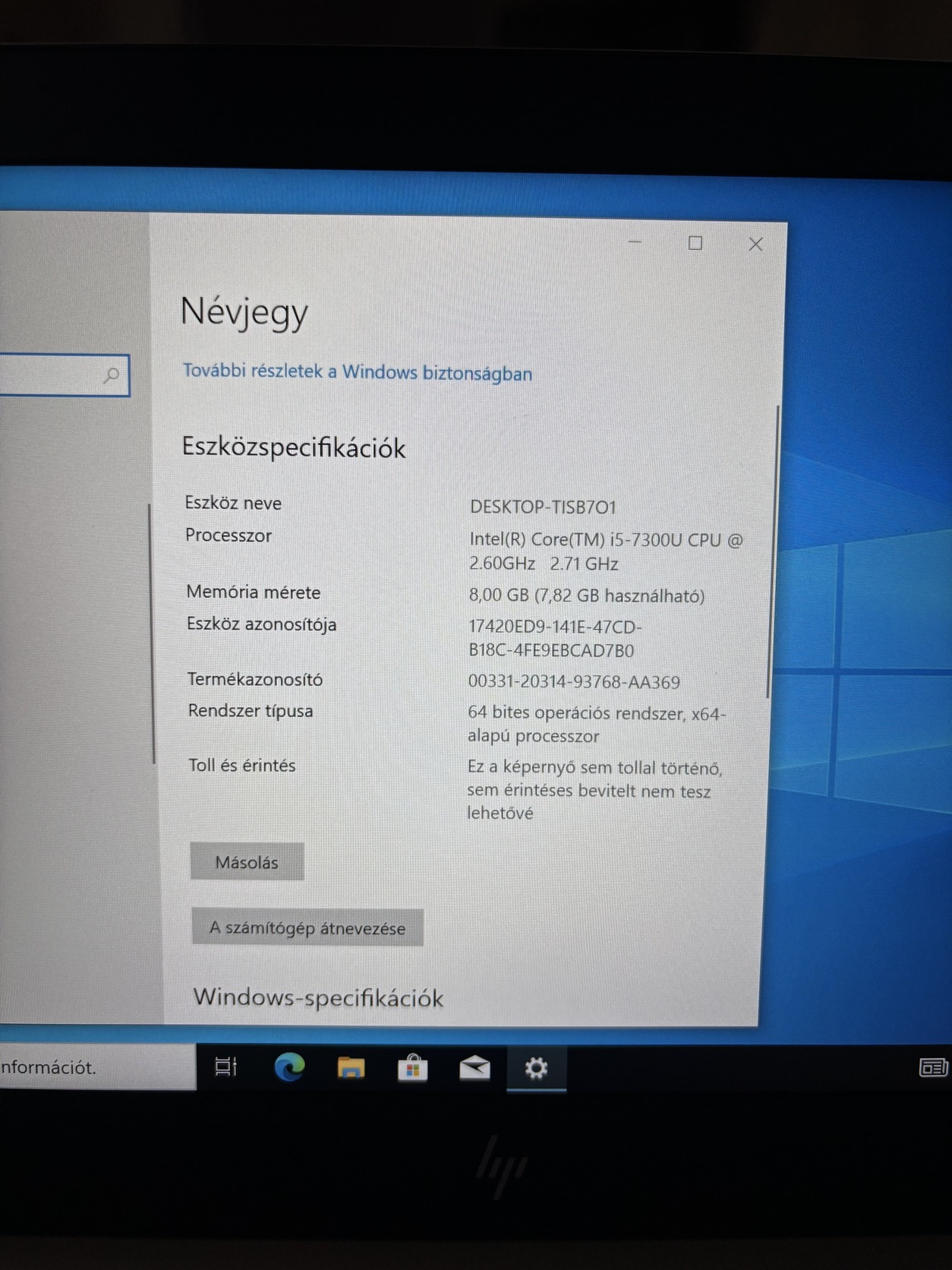Click the Windows-specifikációk heading
952x1270 pixels.
coord(318,997)
